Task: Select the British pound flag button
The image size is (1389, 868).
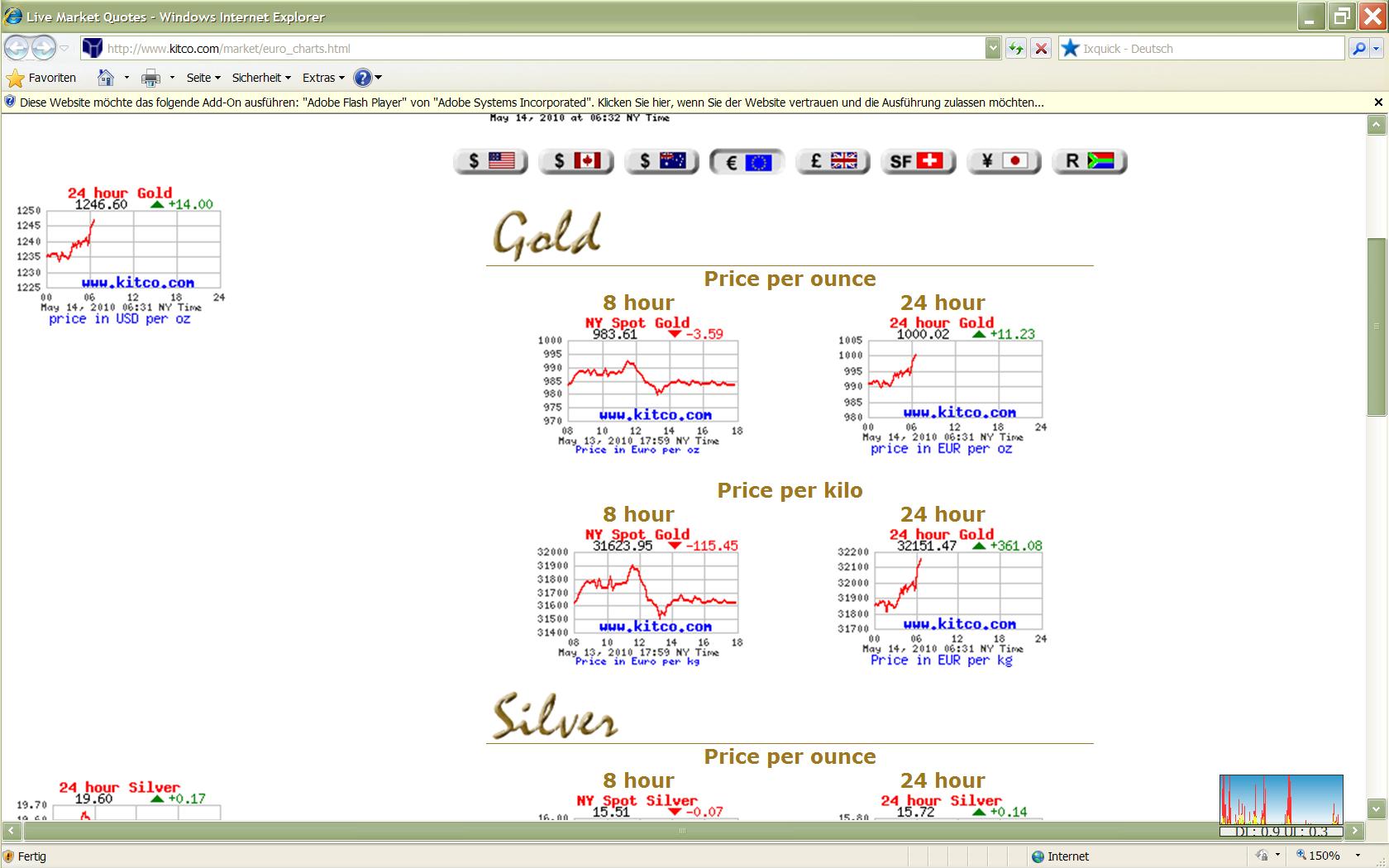Action: coord(833,161)
